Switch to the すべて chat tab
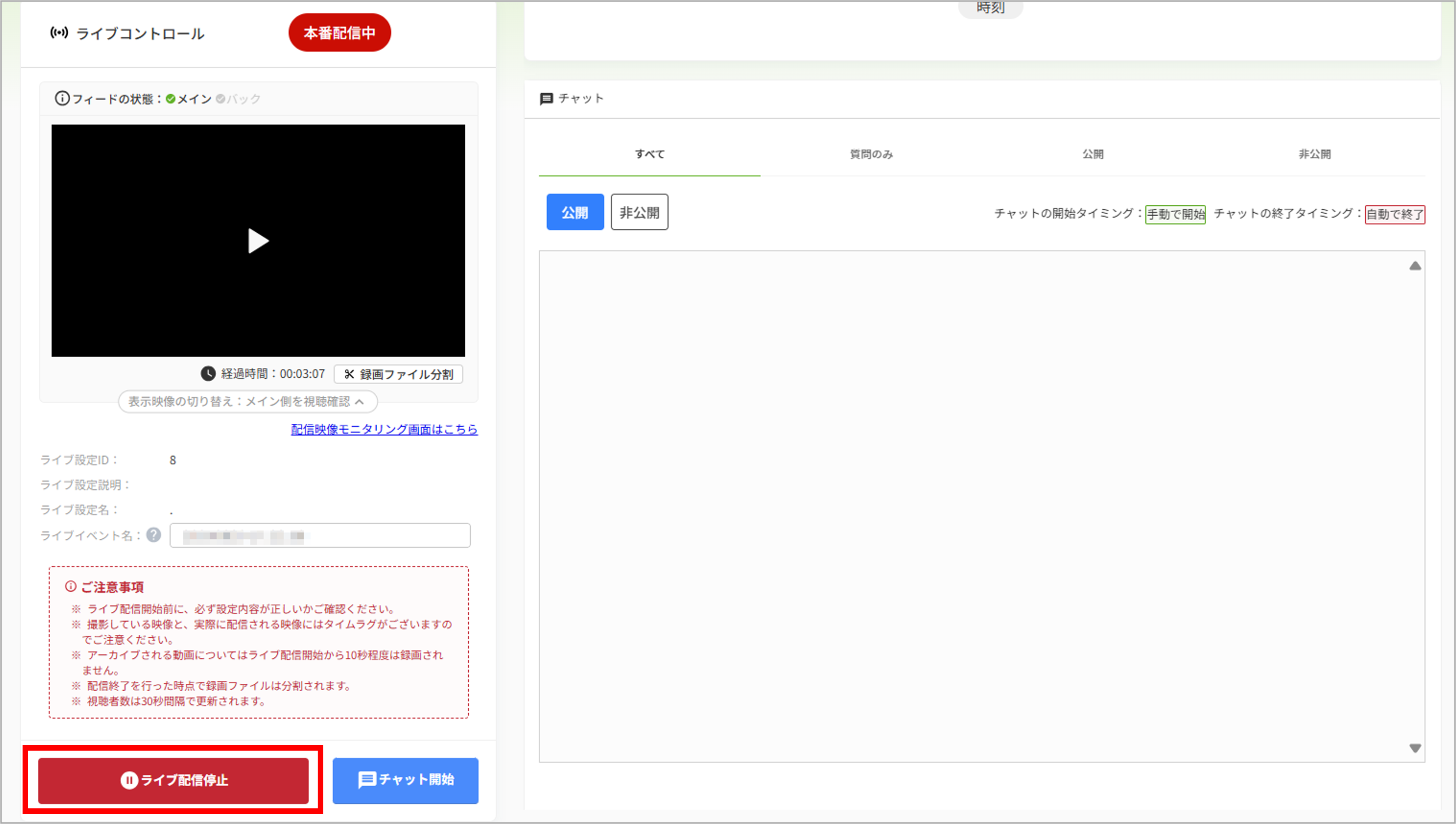 click(x=649, y=154)
